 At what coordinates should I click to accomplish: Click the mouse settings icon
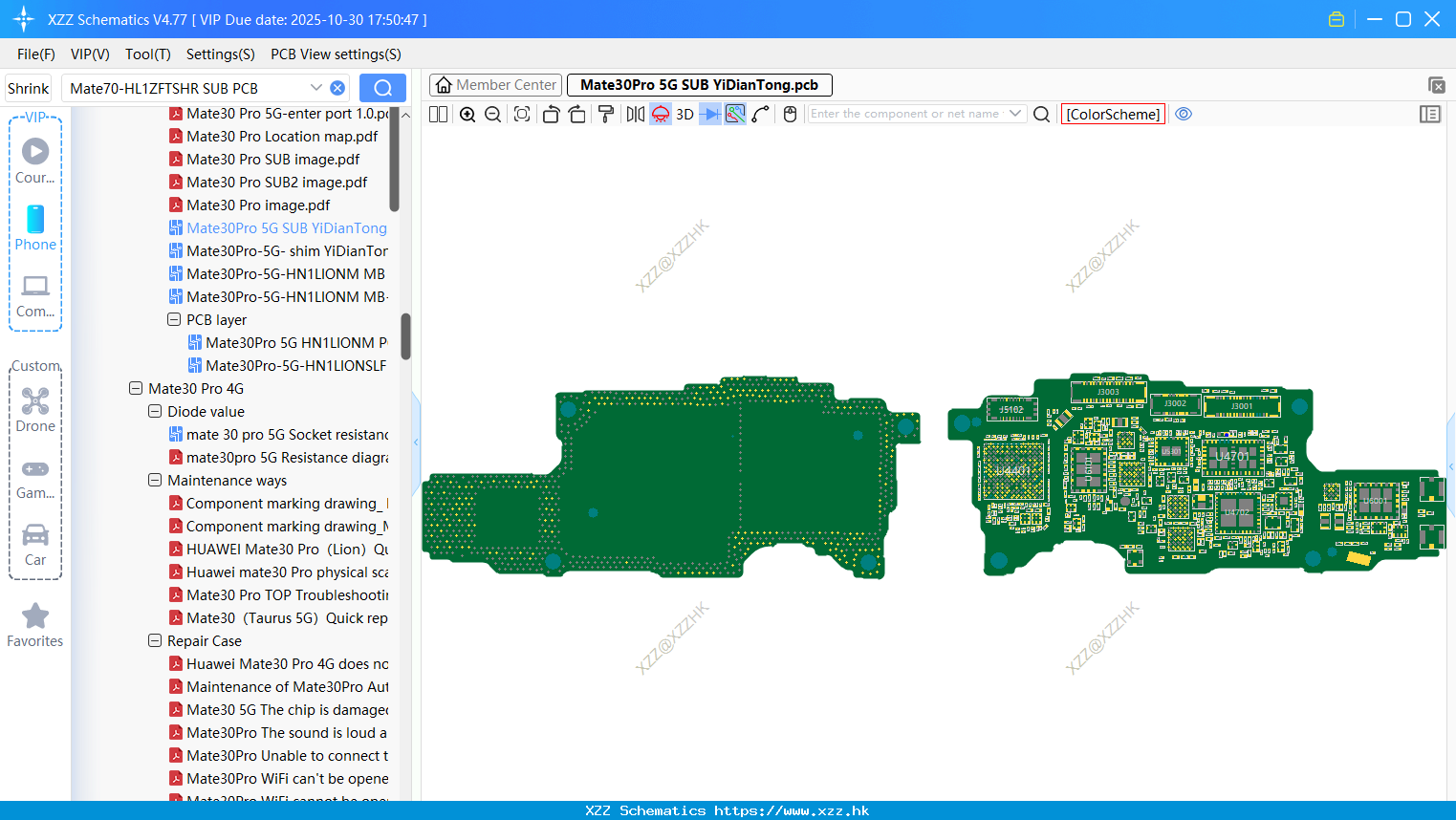tap(791, 114)
